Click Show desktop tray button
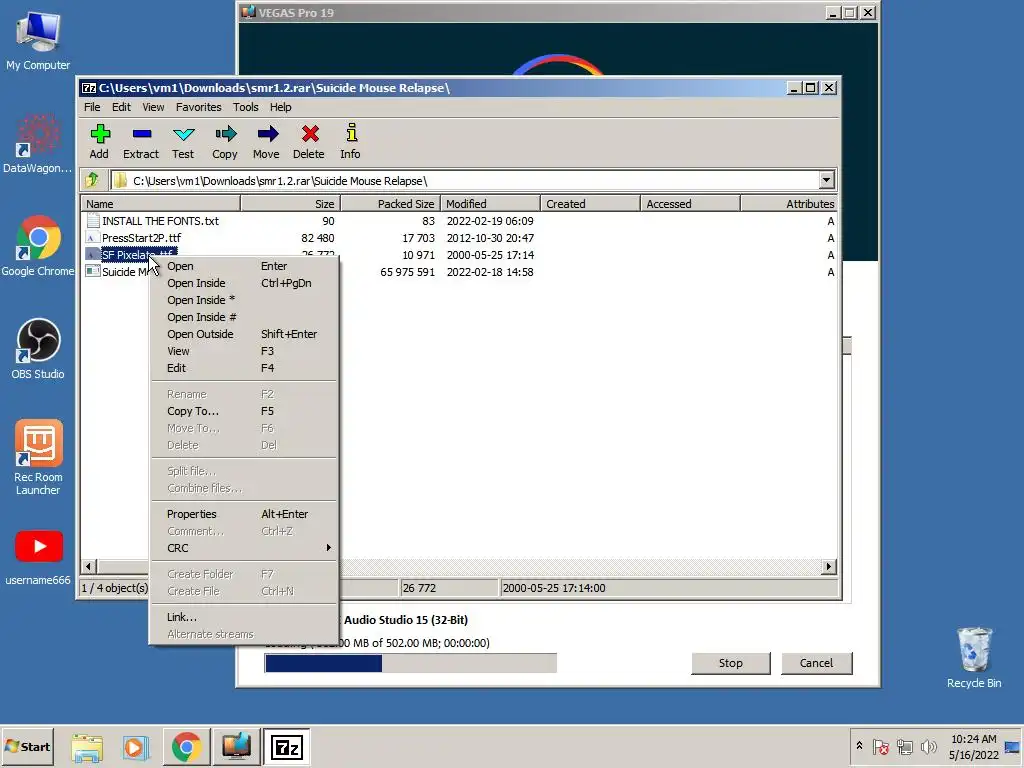 pos(1013,746)
